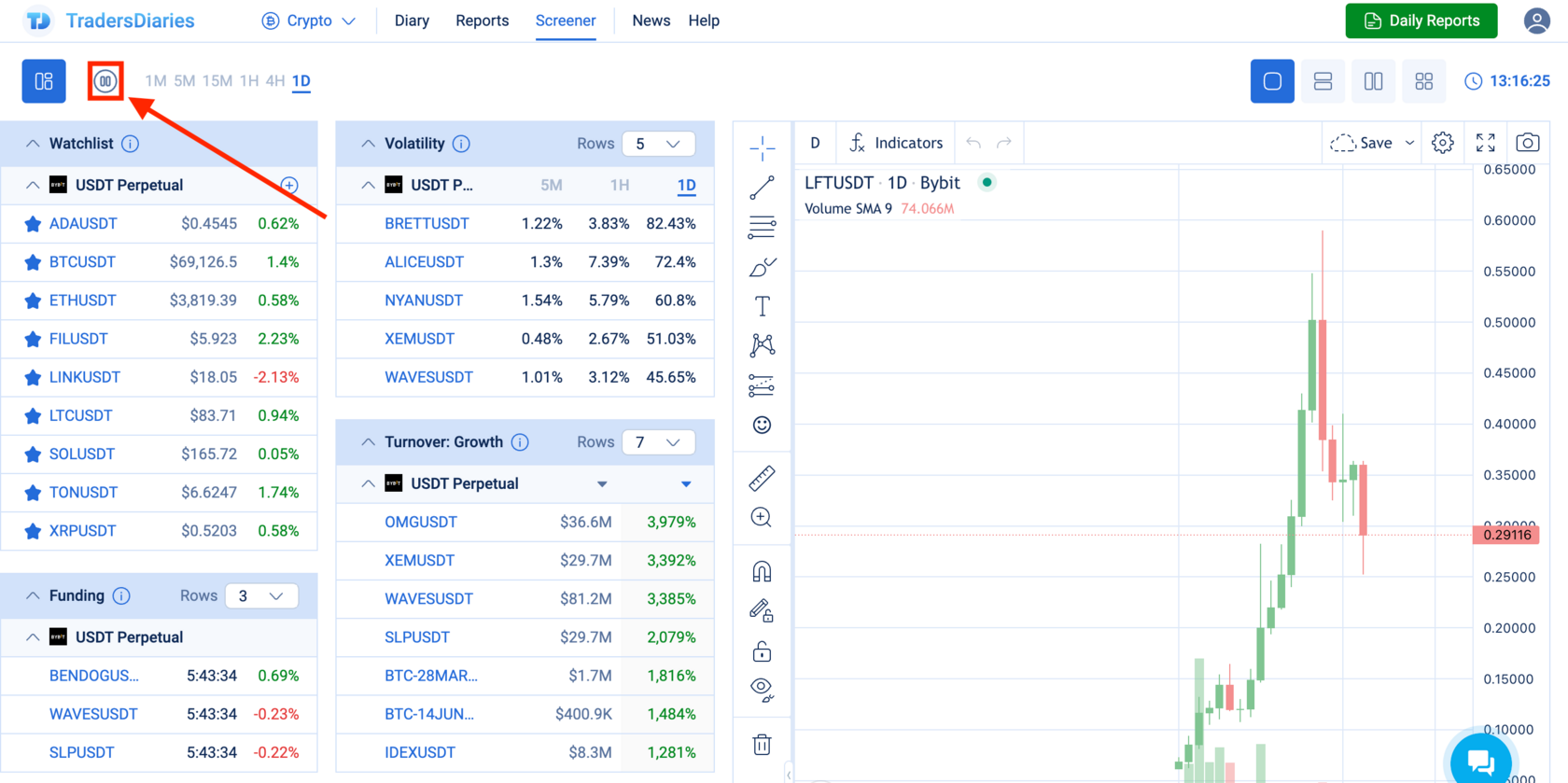Click the TradersDiaries logo
Viewport: 1568px width, 783px height.
[x=110, y=21]
